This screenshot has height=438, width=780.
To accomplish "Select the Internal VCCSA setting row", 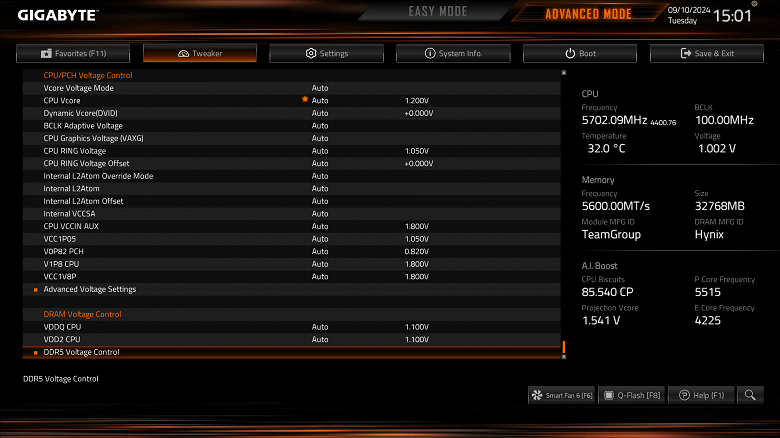I will 292,214.
